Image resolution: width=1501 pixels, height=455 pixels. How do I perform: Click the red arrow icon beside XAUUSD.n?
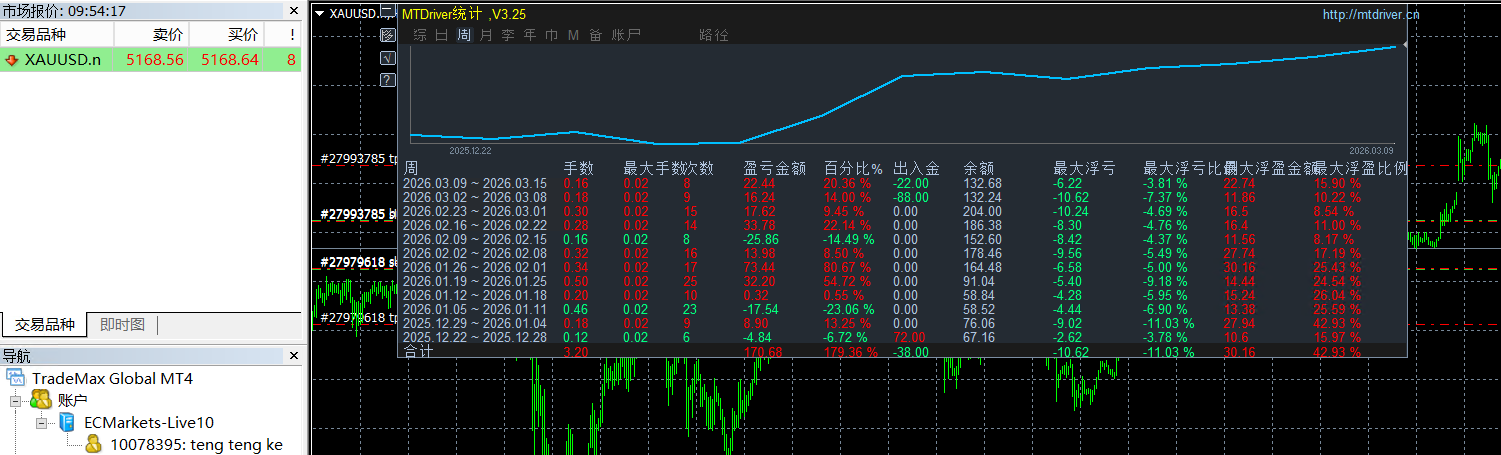click(x=12, y=60)
